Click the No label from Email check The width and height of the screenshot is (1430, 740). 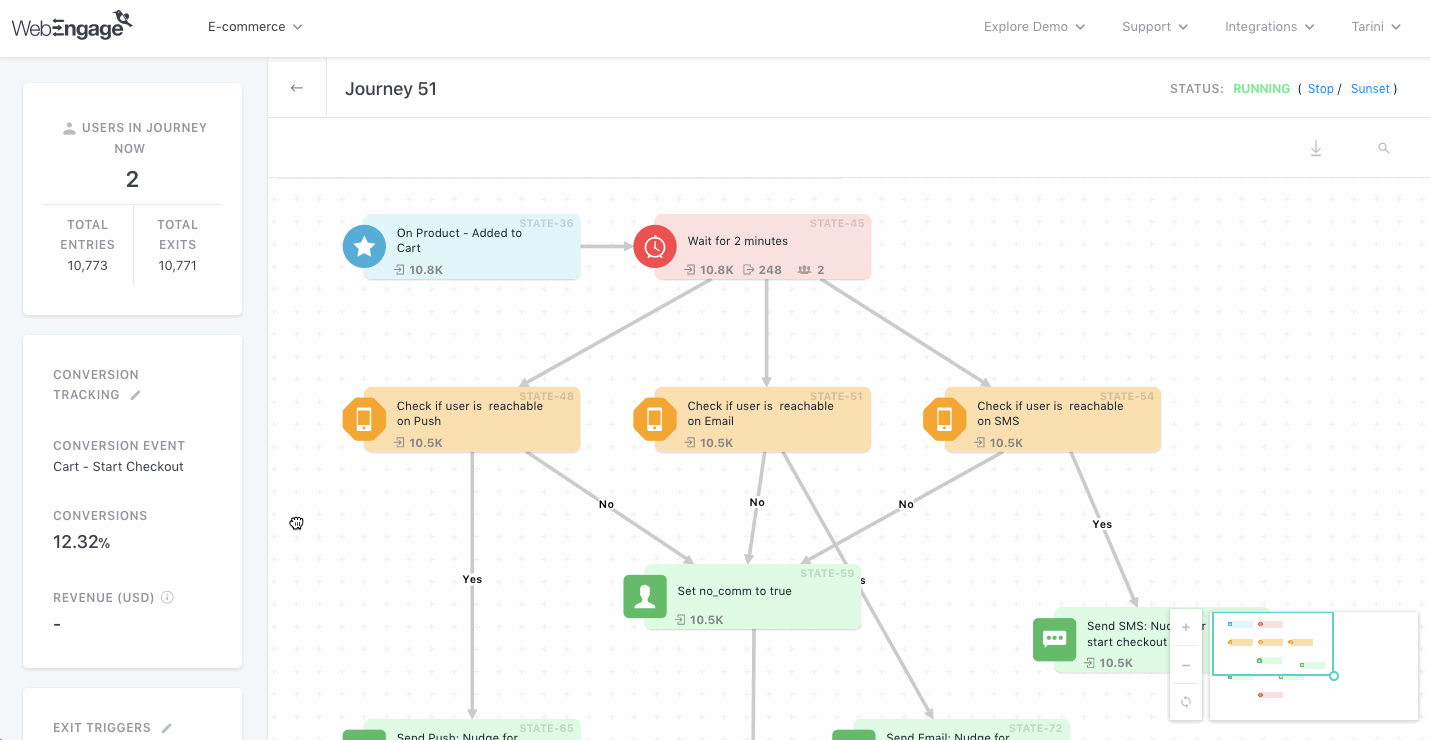pos(757,502)
